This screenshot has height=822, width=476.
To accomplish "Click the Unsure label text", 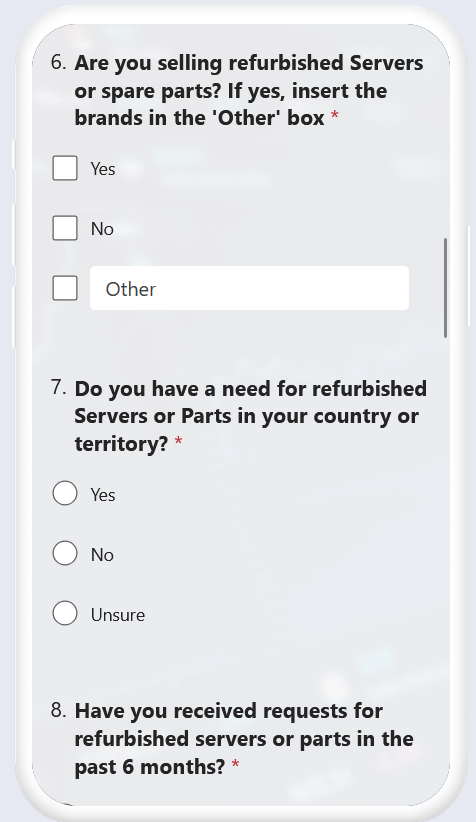I will click(x=117, y=614).
